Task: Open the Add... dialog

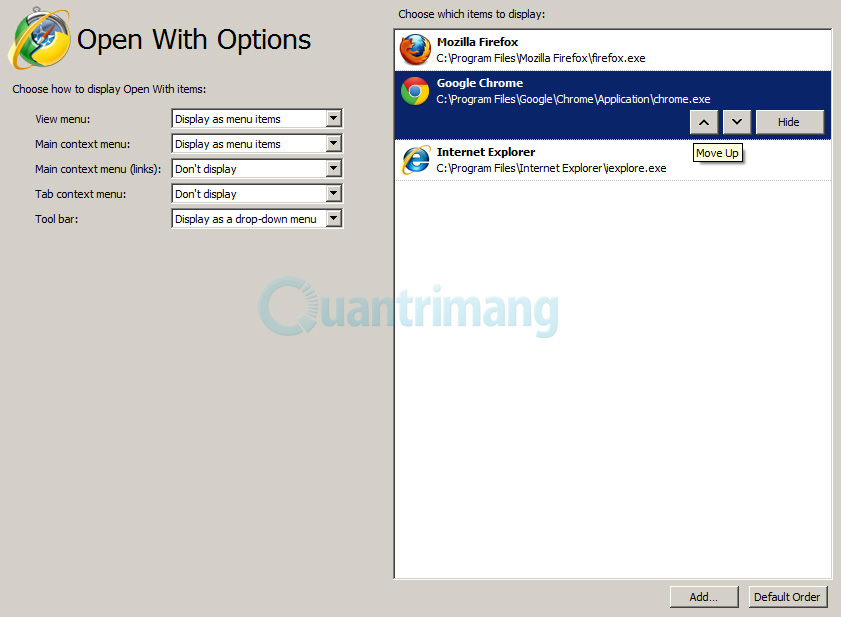Action: (704, 597)
